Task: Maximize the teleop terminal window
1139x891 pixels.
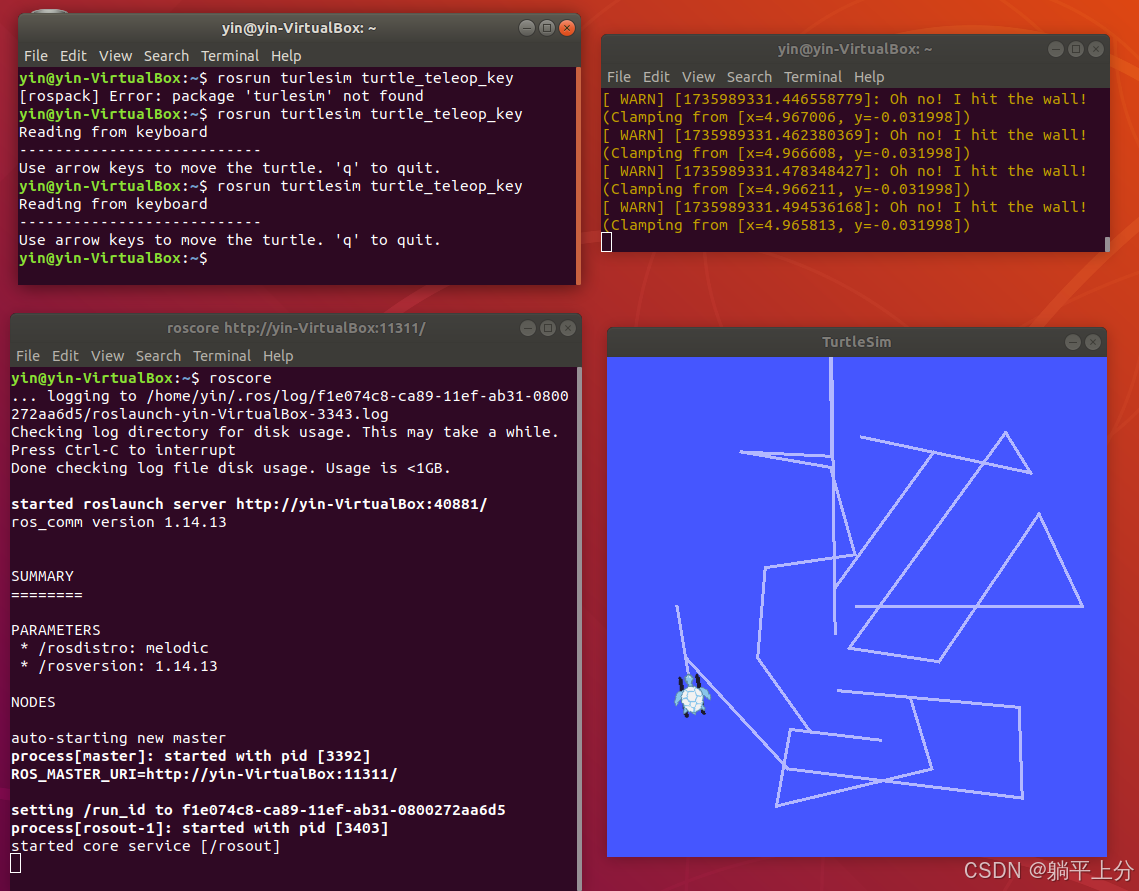Action: (547, 28)
